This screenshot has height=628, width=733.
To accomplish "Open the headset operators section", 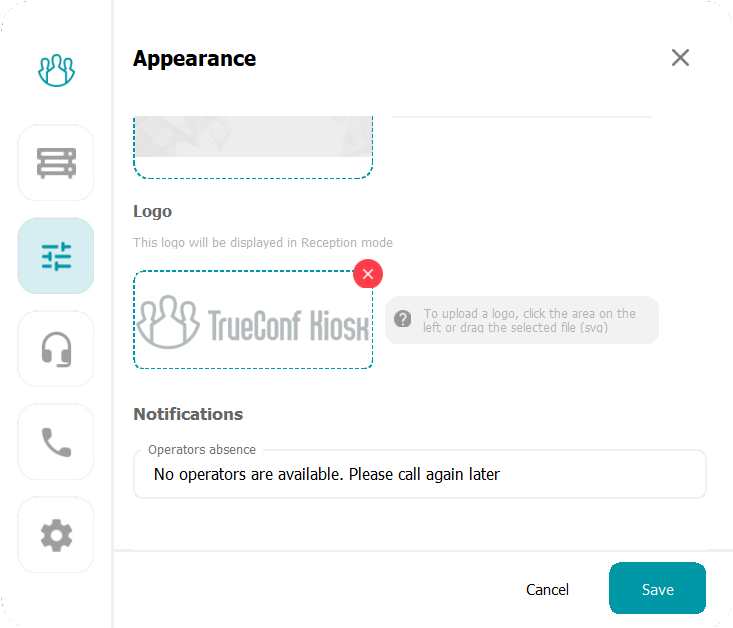I will [56, 349].
